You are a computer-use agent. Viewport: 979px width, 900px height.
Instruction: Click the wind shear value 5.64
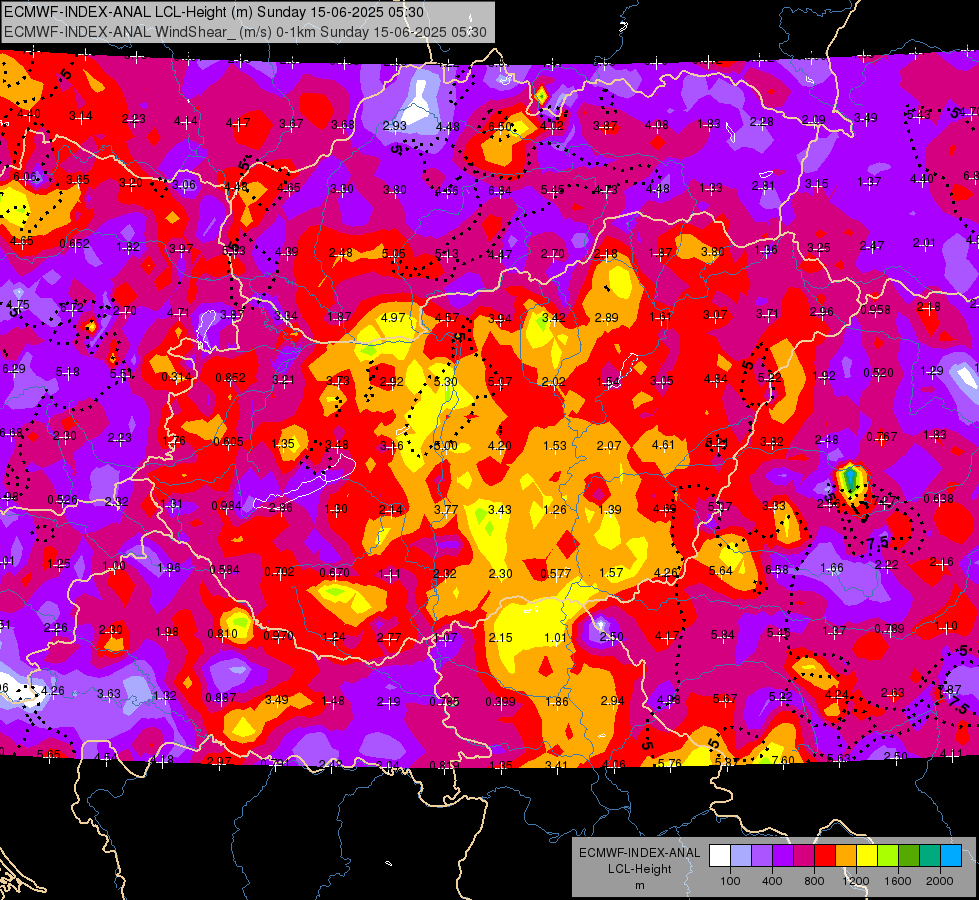[721, 570]
